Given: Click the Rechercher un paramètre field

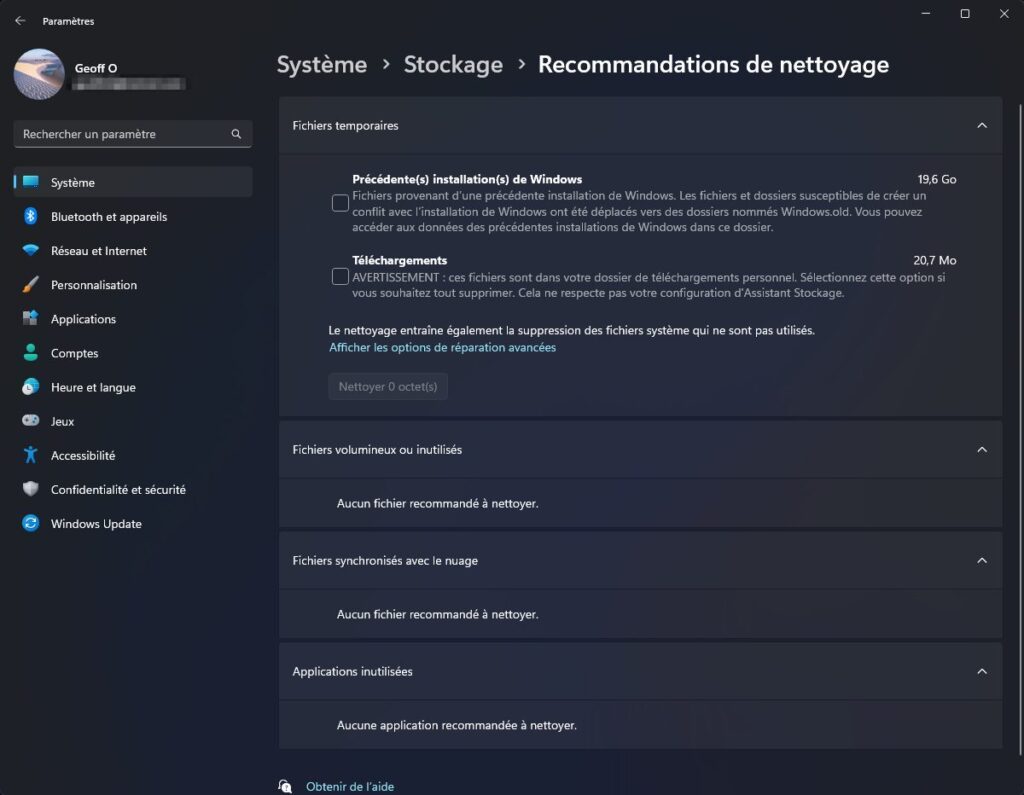Looking at the screenshot, I should [x=133, y=134].
